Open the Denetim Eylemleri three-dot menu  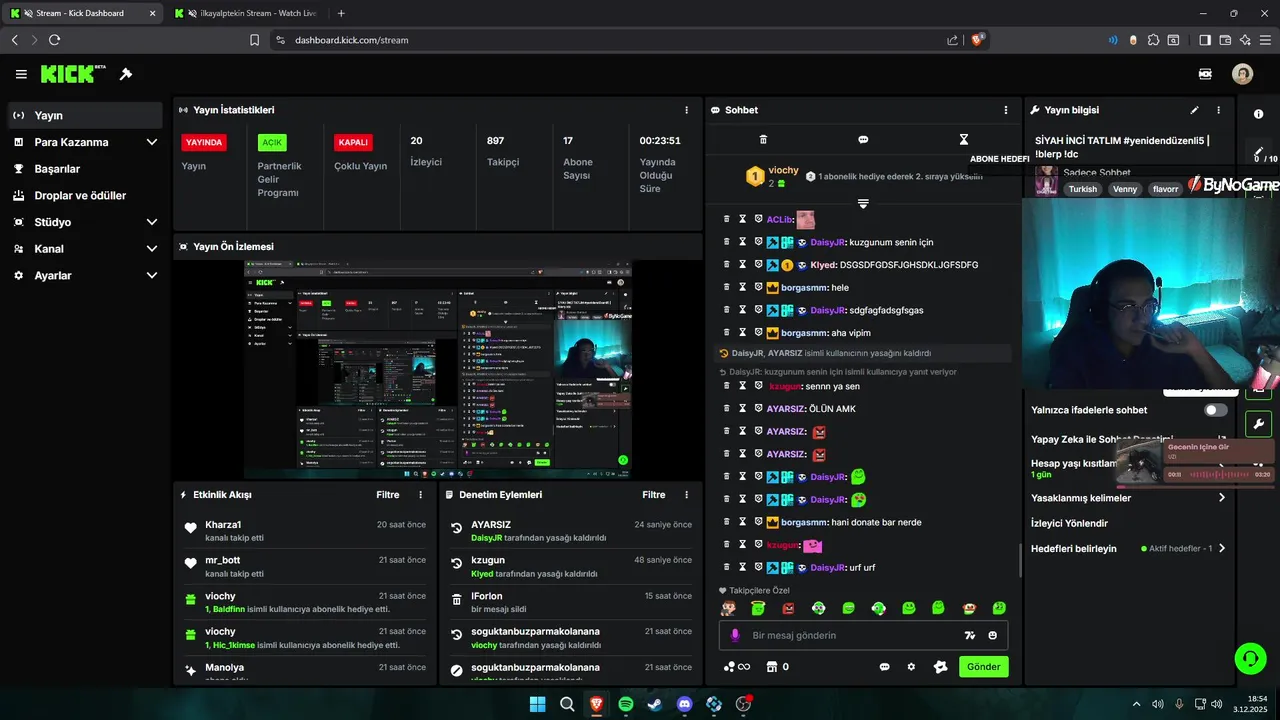click(x=686, y=495)
